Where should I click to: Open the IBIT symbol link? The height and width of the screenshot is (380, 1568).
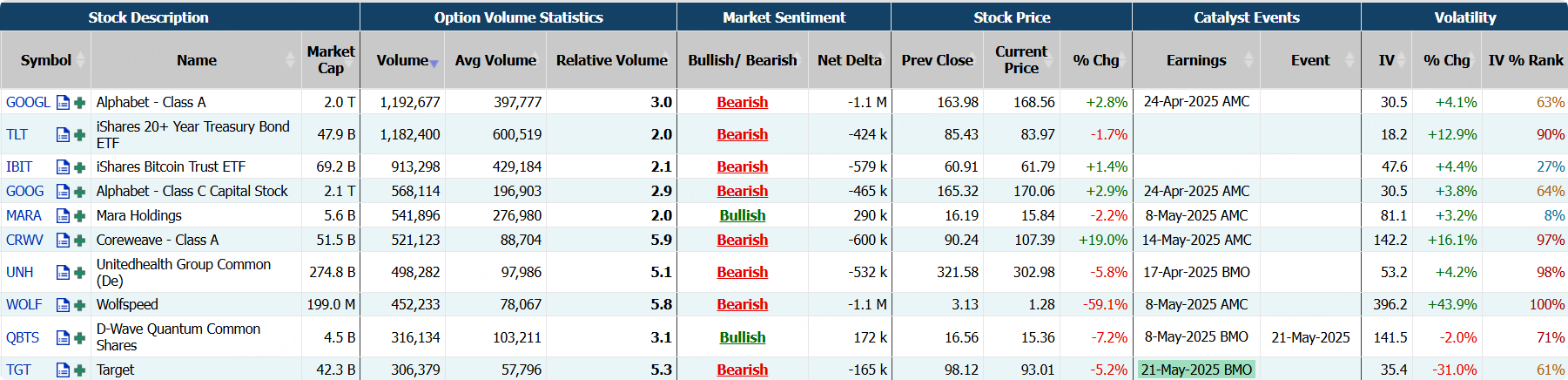19,166
